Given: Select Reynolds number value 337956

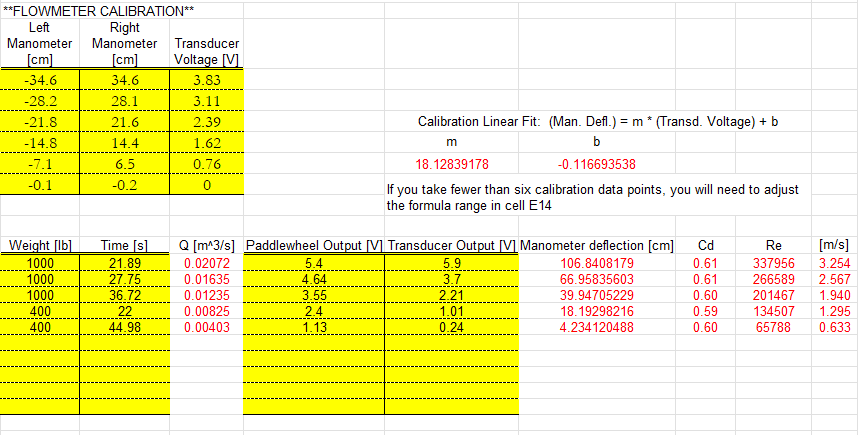Looking at the screenshot, I should pos(773,263).
